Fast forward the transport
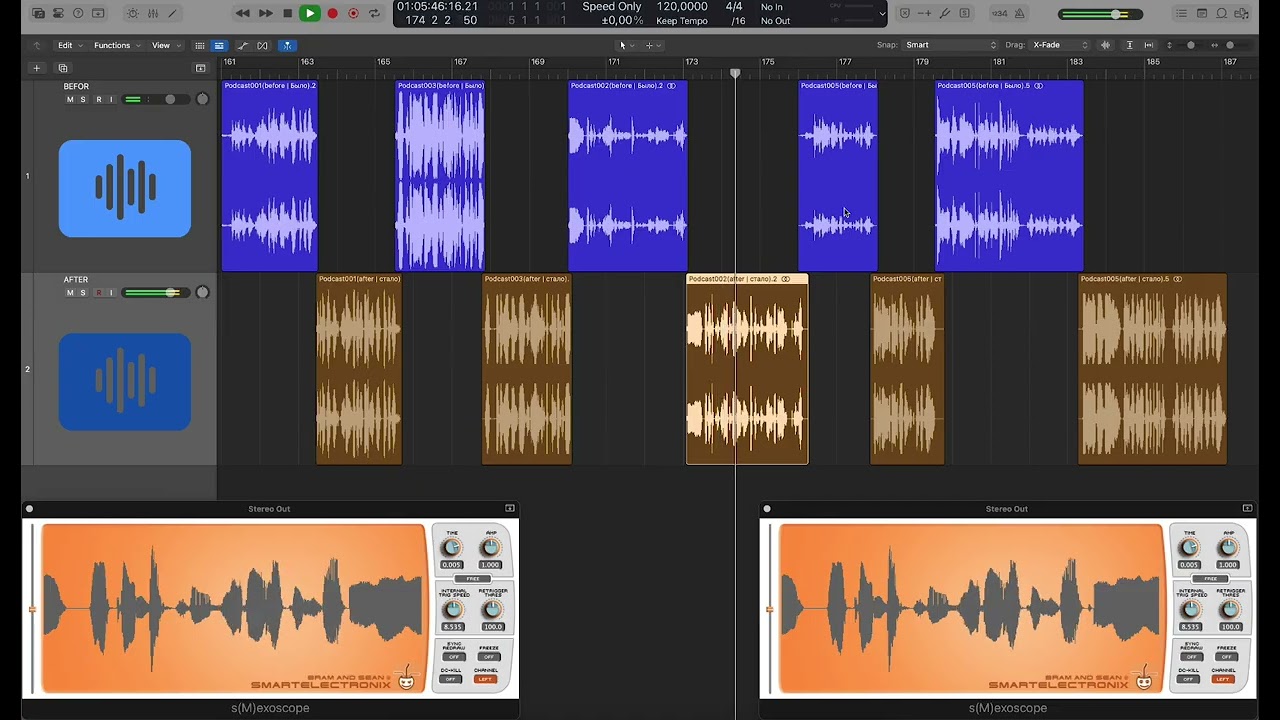The image size is (1280, 720). coord(265,14)
